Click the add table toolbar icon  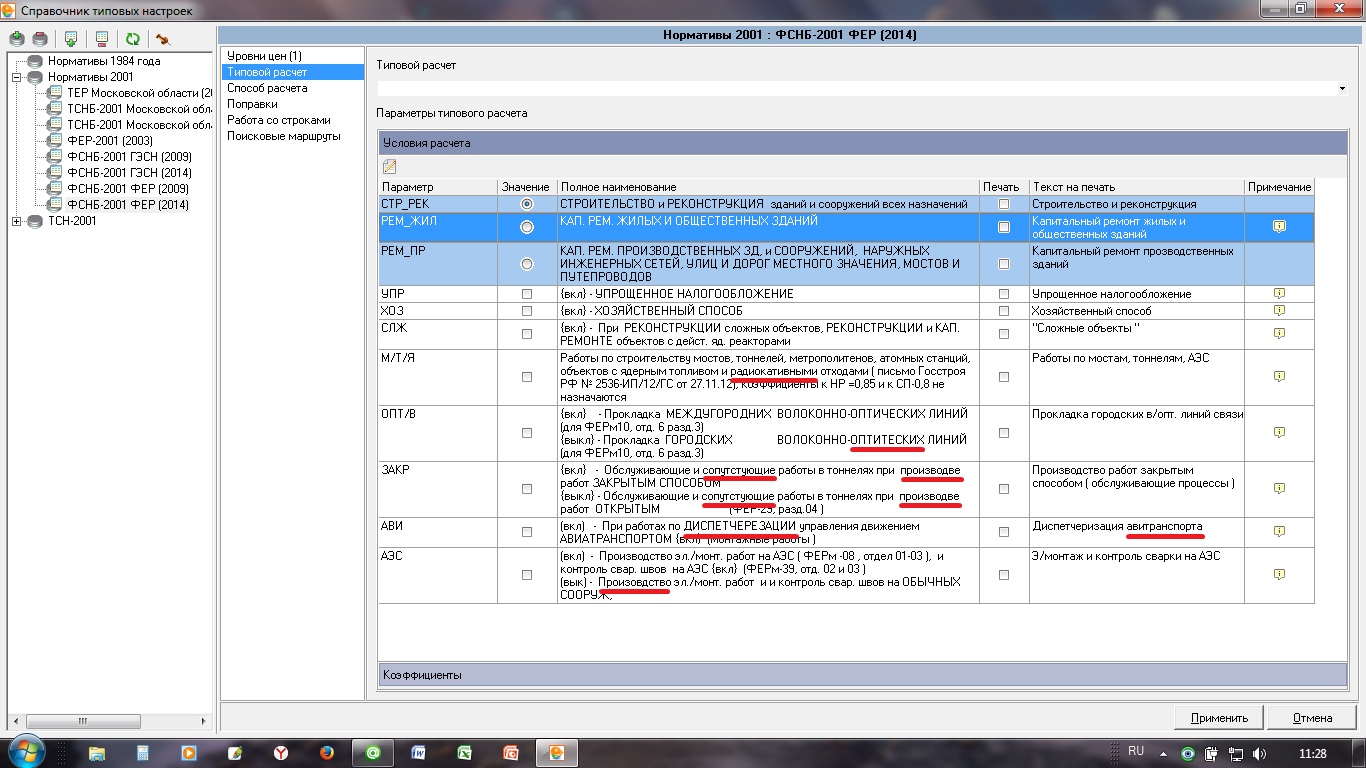pyautogui.click(x=71, y=39)
